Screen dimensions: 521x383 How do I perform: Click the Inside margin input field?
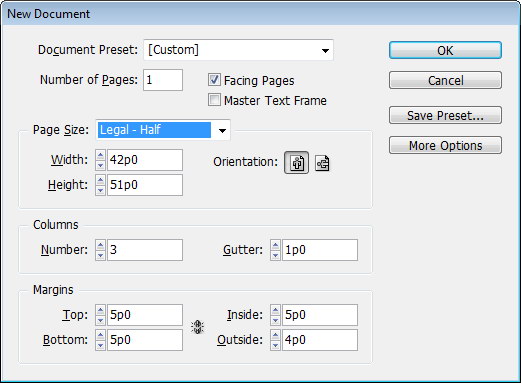(320, 315)
